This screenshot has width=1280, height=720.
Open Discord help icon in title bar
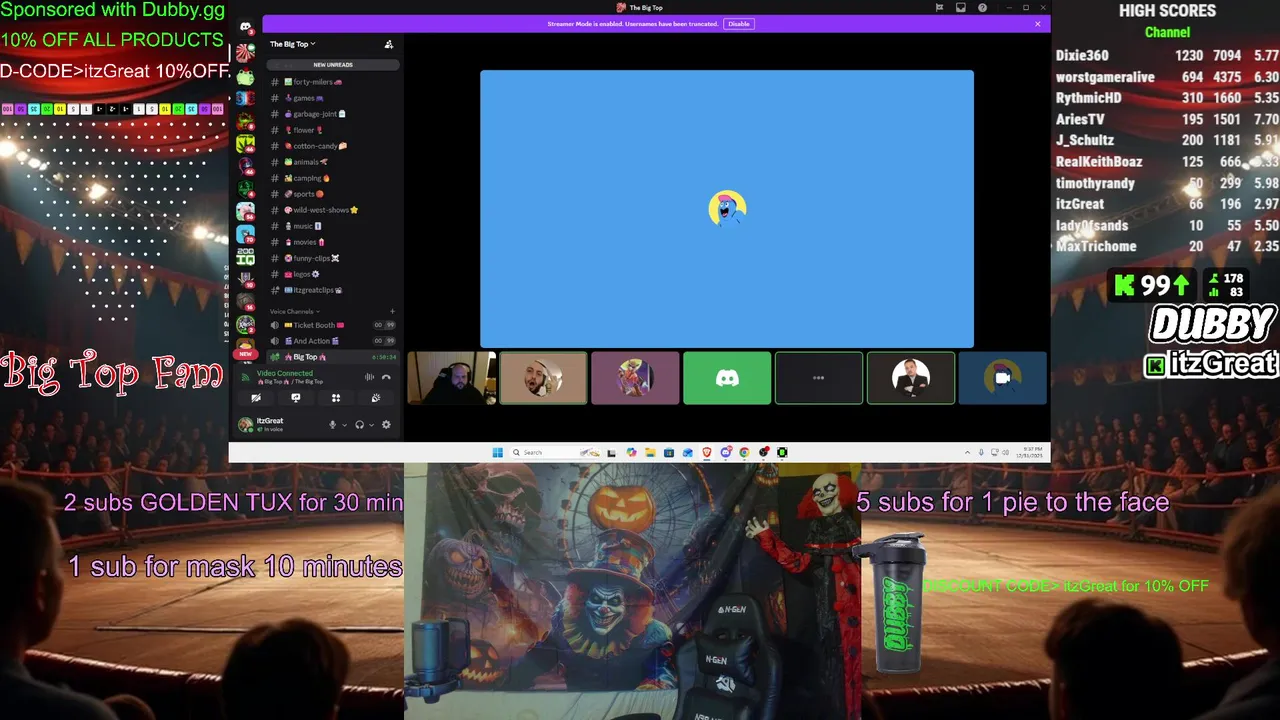(x=982, y=7)
